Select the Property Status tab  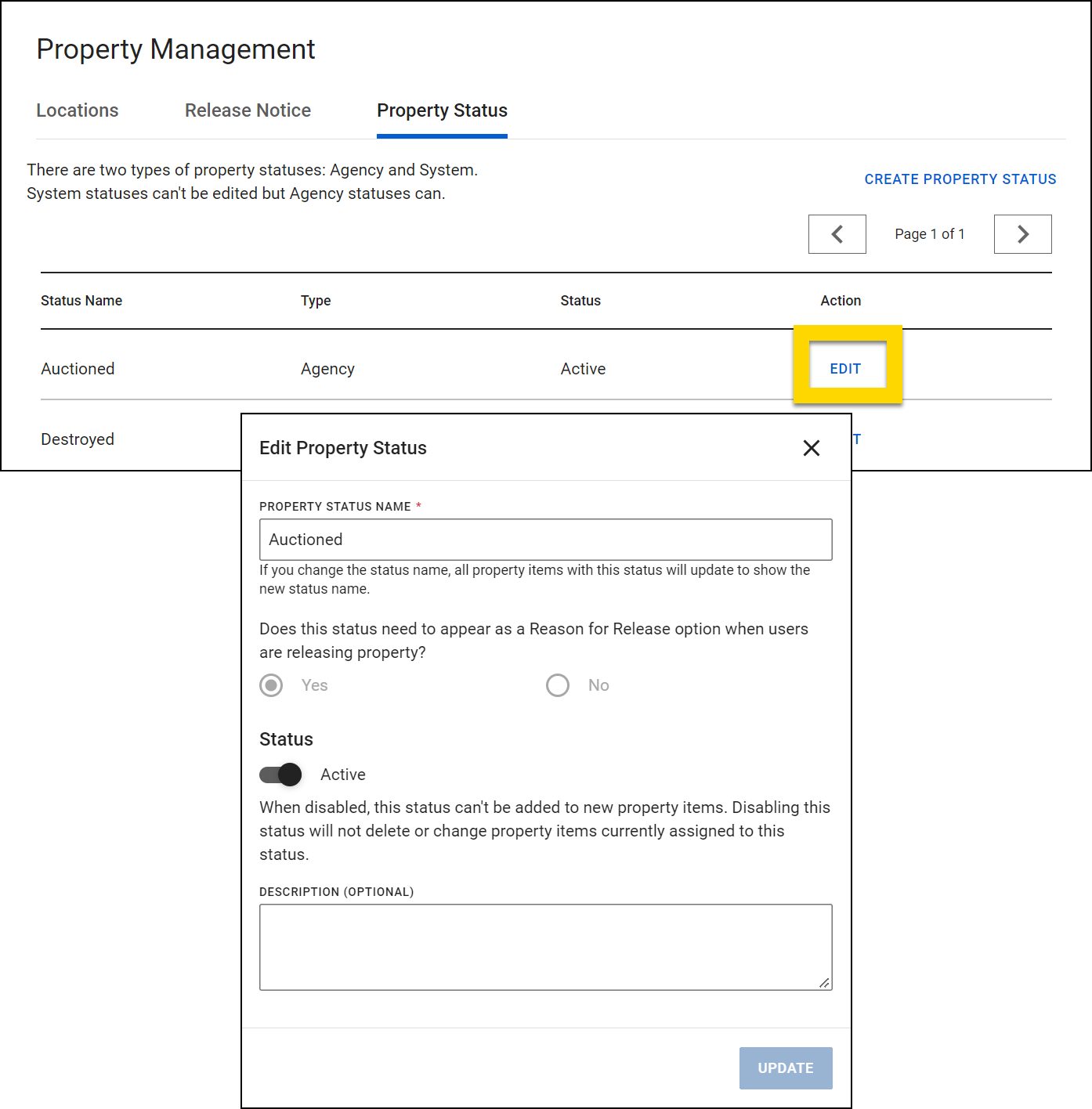(442, 110)
